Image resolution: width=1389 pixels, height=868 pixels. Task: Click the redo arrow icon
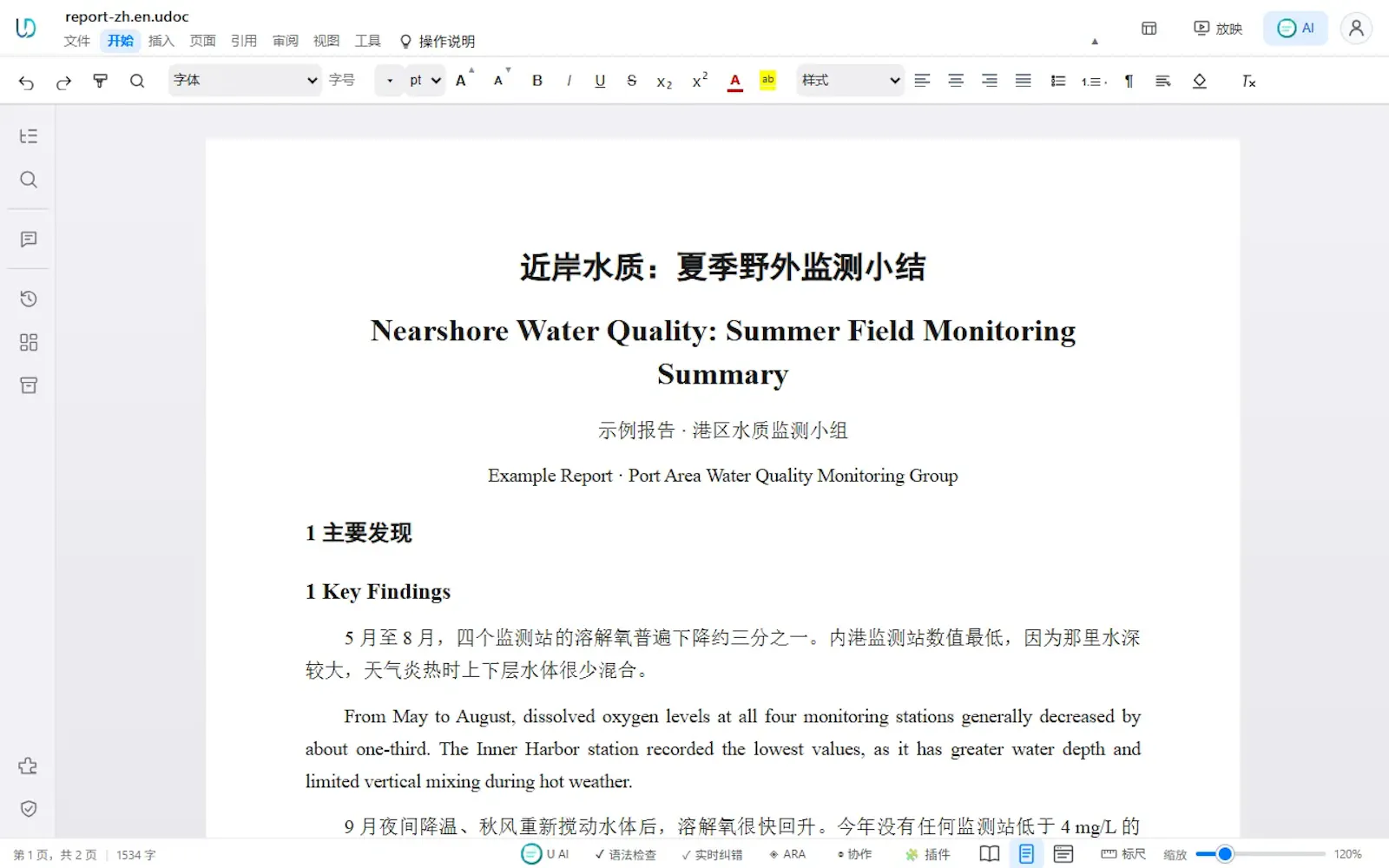point(63,82)
